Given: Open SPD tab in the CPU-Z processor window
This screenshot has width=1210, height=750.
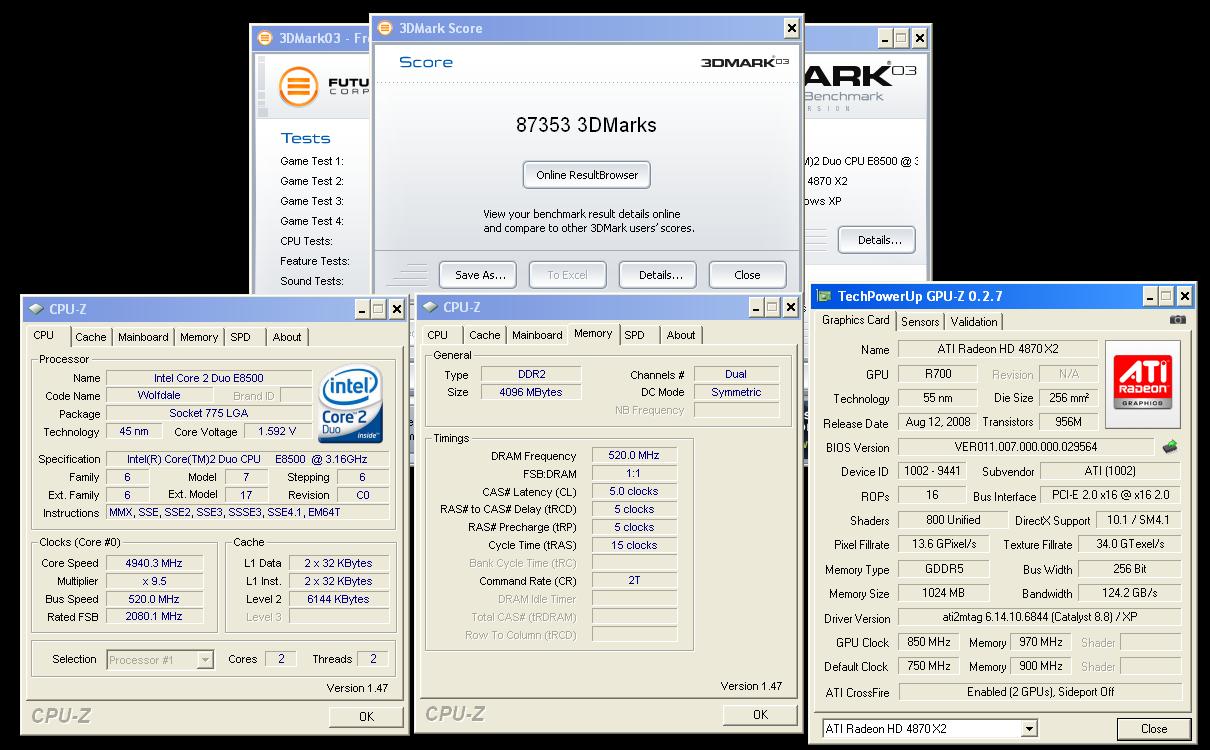Looking at the screenshot, I should (241, 337).
